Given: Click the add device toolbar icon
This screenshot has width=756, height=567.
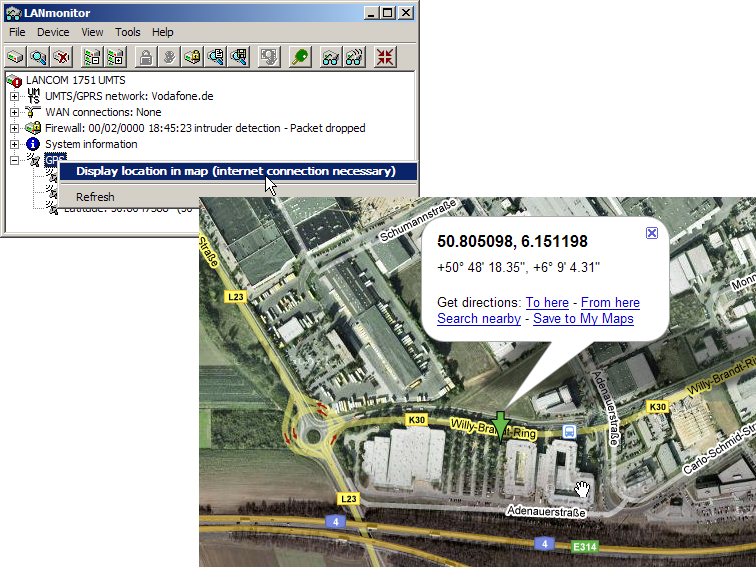Looking at the screenshot, I should 17,57.
